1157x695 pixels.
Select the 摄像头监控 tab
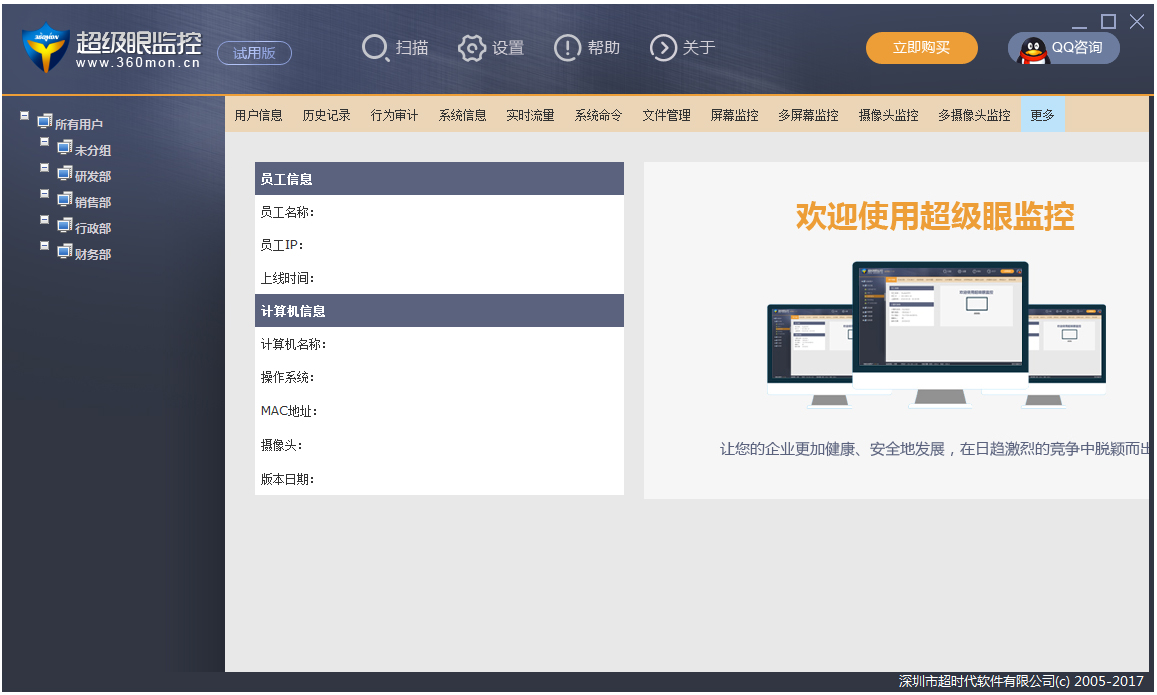[x=888, y=114]
